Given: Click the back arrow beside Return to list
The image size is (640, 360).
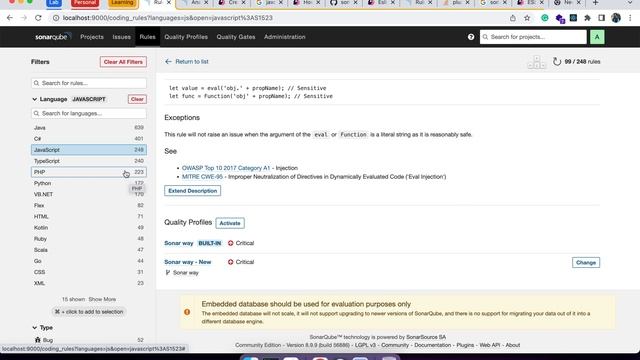Looking at the screenshot, I should point(168,62).
